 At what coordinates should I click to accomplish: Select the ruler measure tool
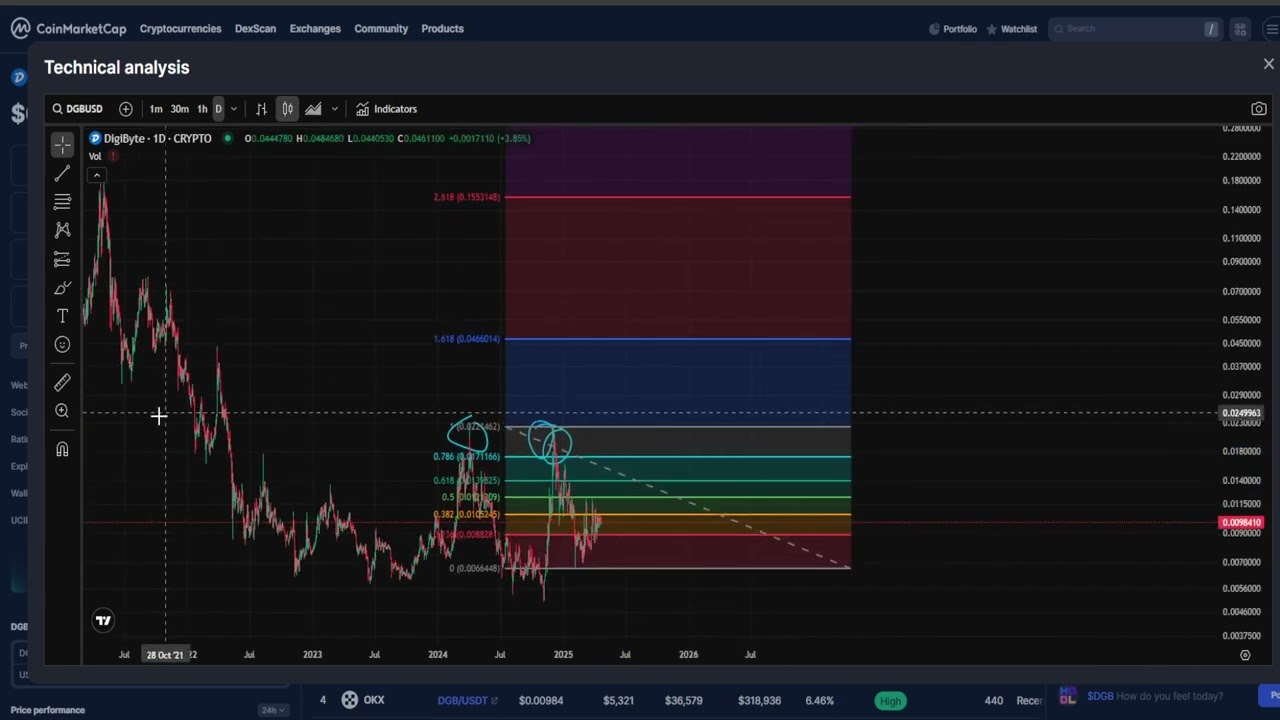point(62,382)
